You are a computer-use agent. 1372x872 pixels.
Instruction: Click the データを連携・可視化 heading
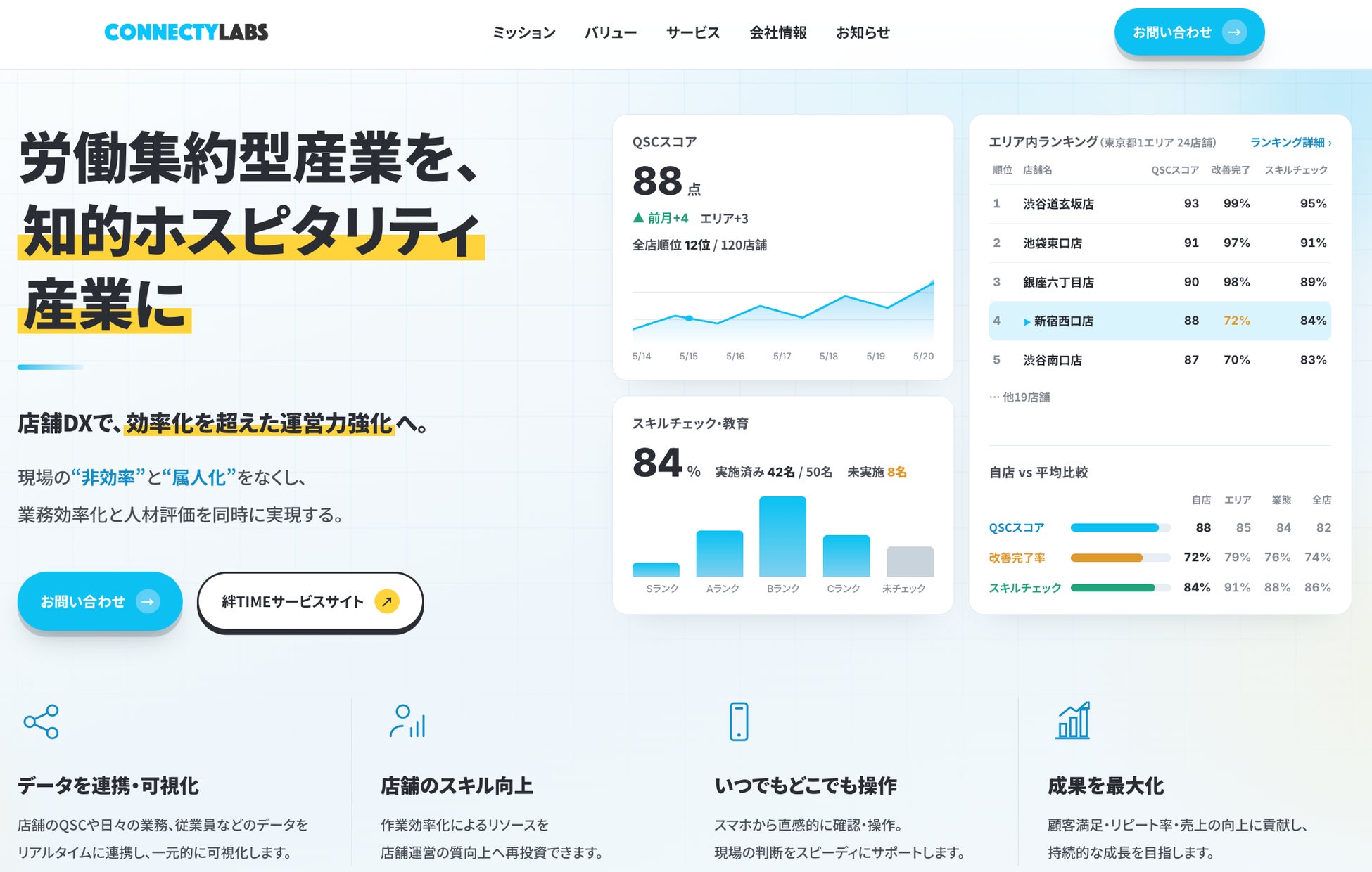tap(108, 786)
